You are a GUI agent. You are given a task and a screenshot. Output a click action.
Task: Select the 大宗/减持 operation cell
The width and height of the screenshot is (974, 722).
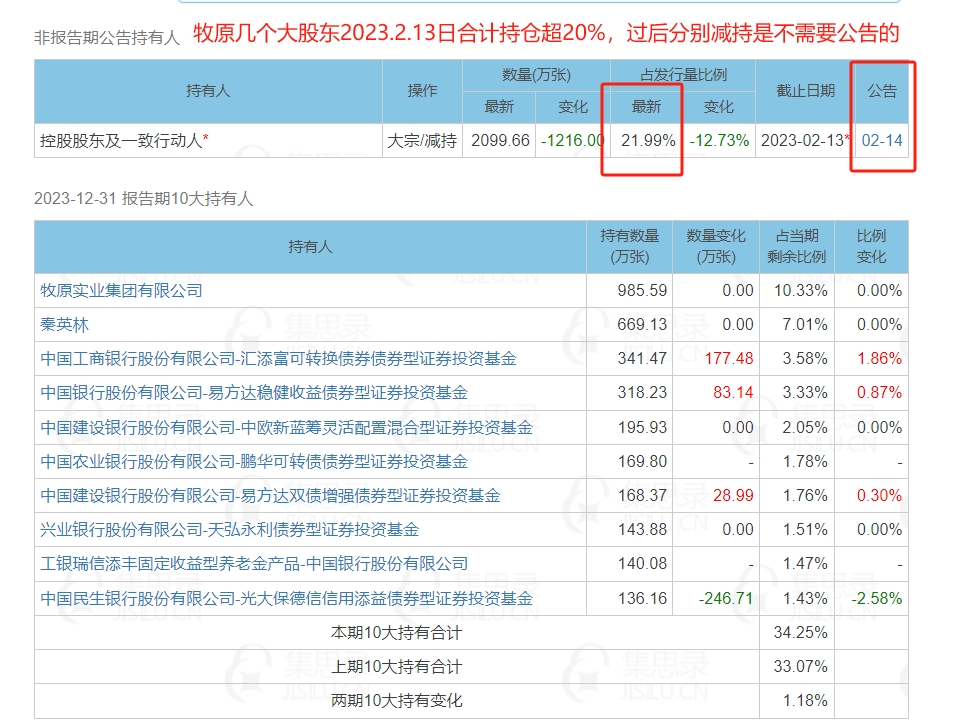pos(422,140)
